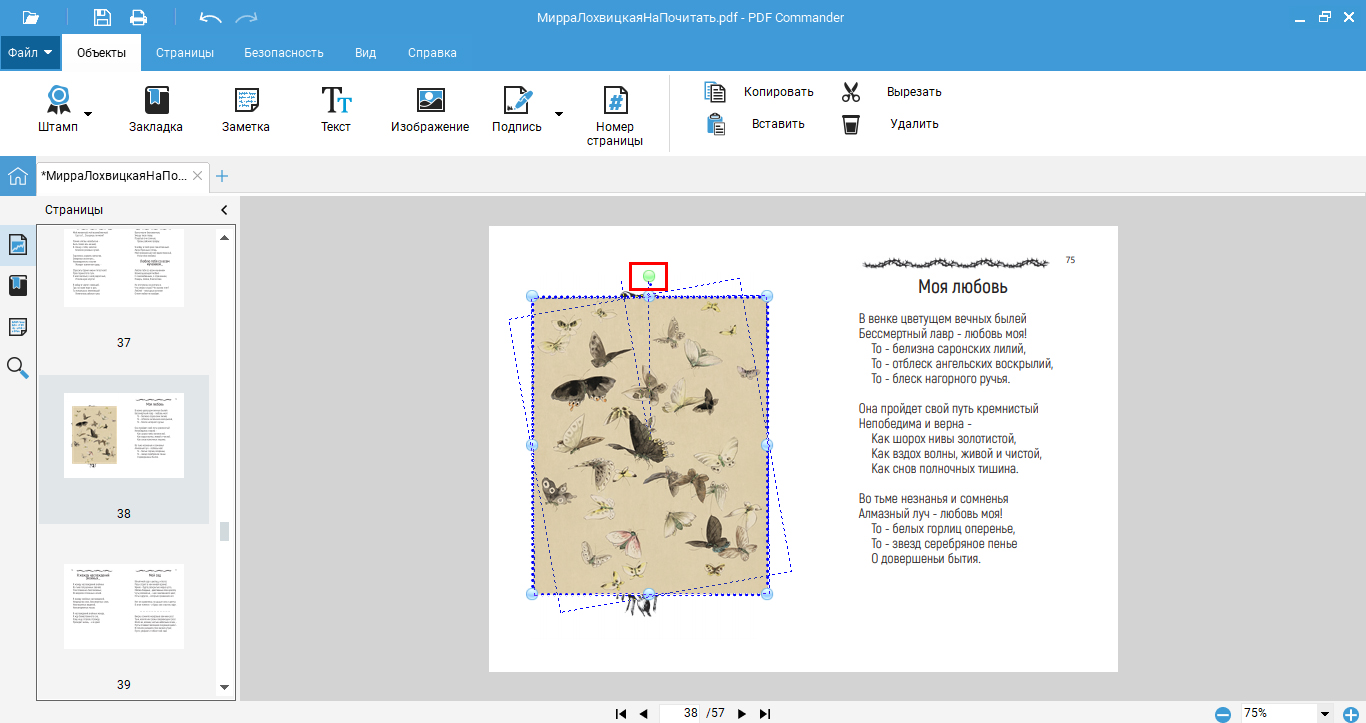Go to the home start screen
The image size is (1366, 723).
click(18, 177)
